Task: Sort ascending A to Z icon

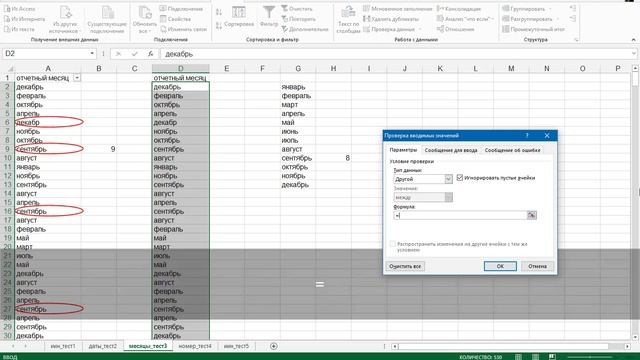Action: 219,12
